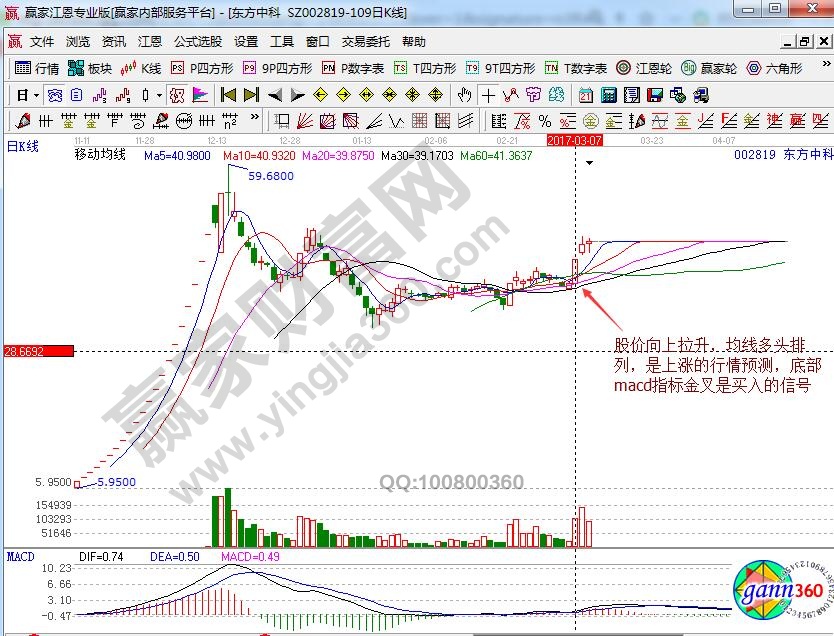Select the 2017-03-07 date marker on timeline
Viewport: 834px width, 636px height.
point(574,141)
